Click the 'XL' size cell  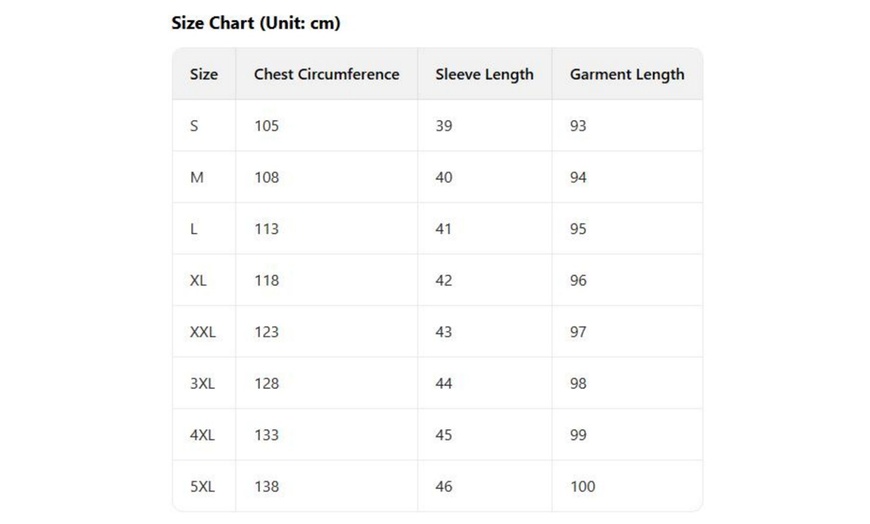click(x=198, y=280)
